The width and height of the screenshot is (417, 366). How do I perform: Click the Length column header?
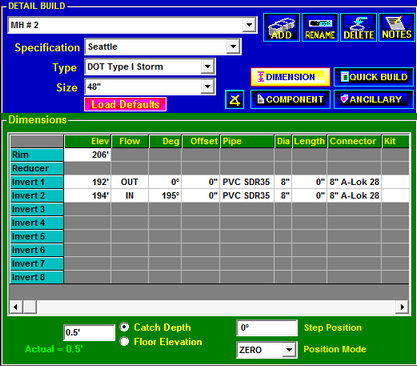309,141
